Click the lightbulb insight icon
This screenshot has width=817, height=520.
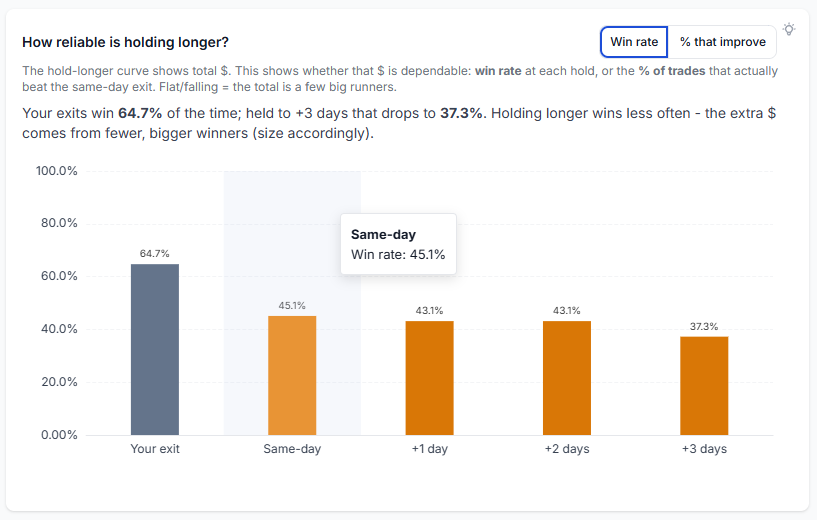[789, 29]
